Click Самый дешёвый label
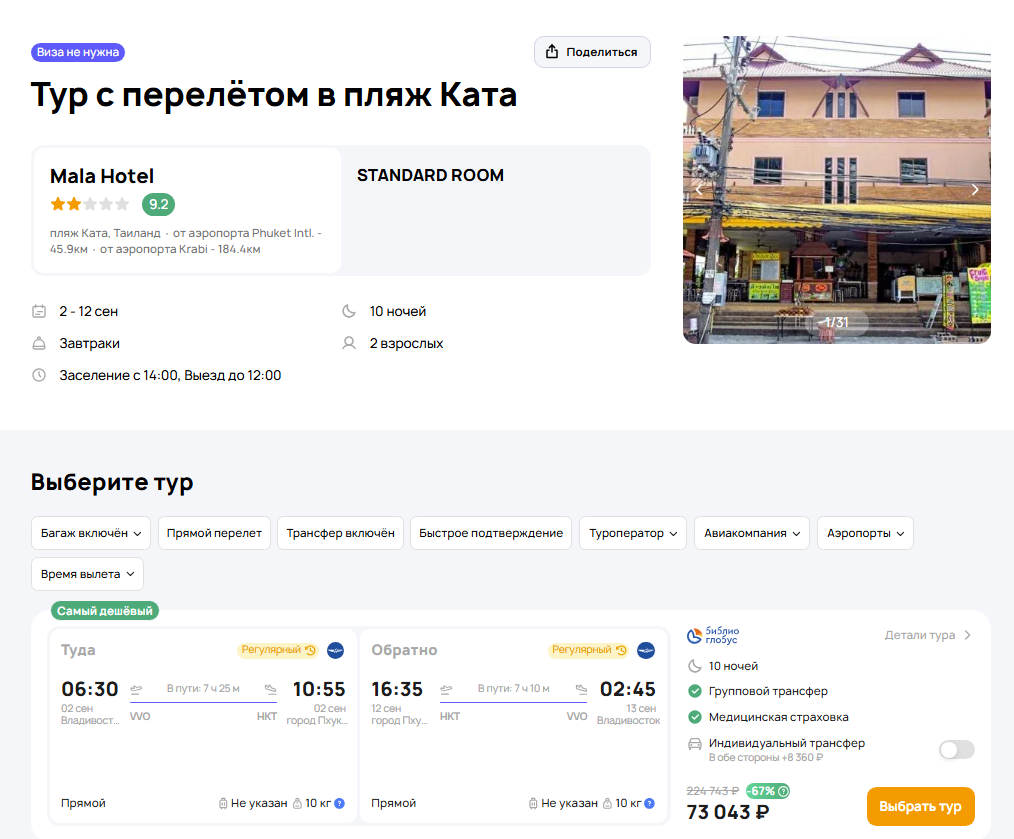Screen dimensions: 1014x839 click(105, 611)
